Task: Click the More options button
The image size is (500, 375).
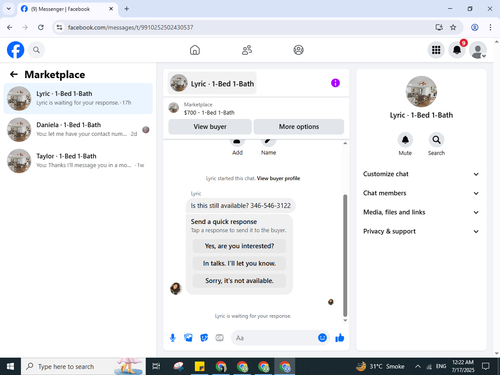Action: tap(299, 127)
